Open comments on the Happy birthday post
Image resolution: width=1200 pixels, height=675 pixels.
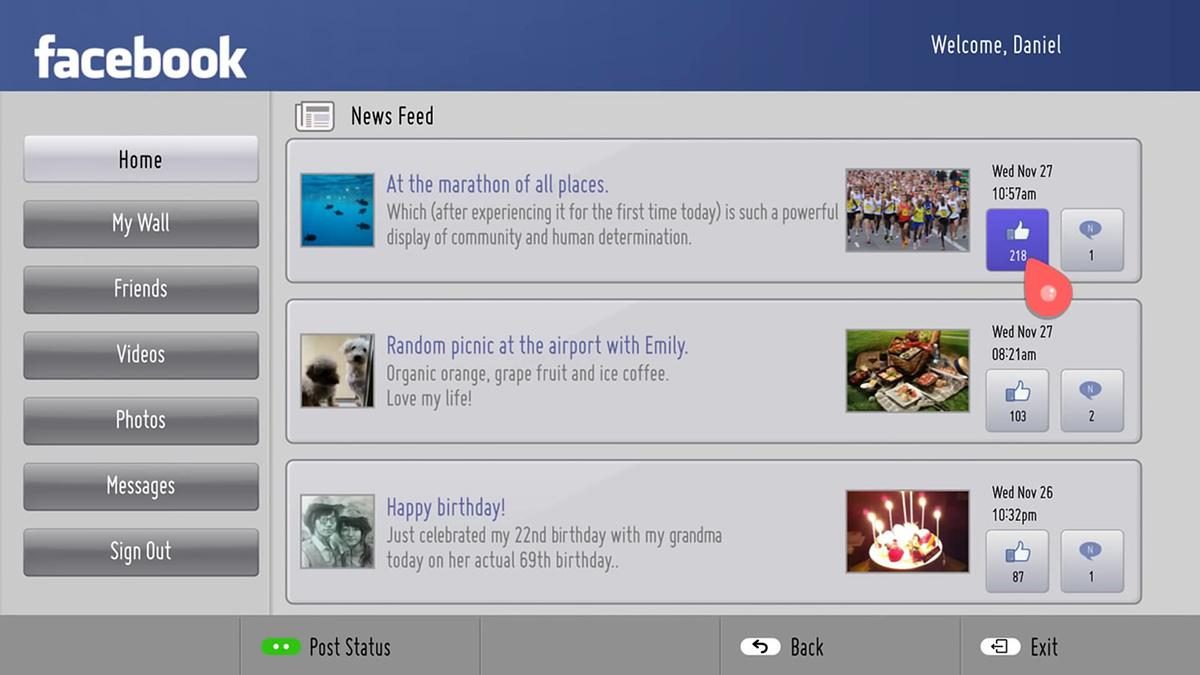[x=1091, y=562]
